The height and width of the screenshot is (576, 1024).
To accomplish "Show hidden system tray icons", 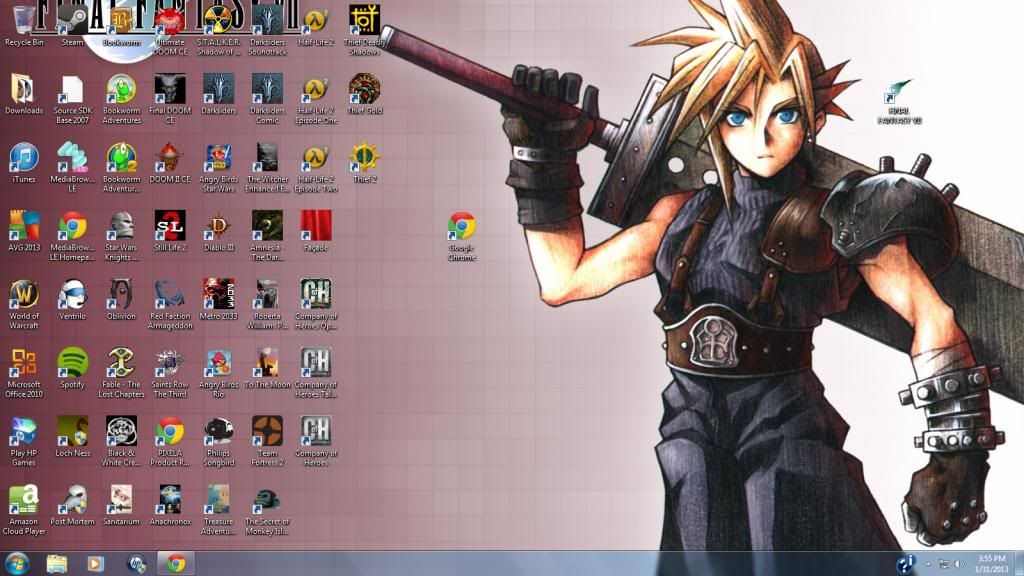I will click(927, 564).
